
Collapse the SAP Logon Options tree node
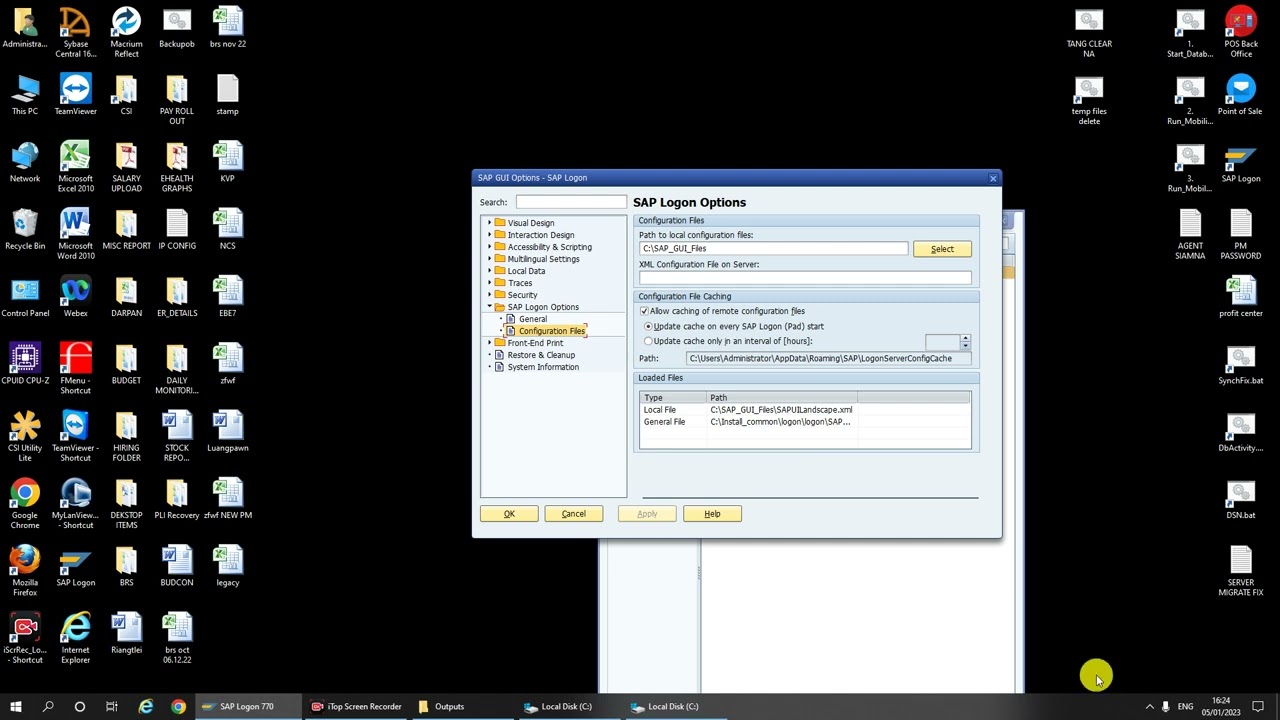(490, 307)
